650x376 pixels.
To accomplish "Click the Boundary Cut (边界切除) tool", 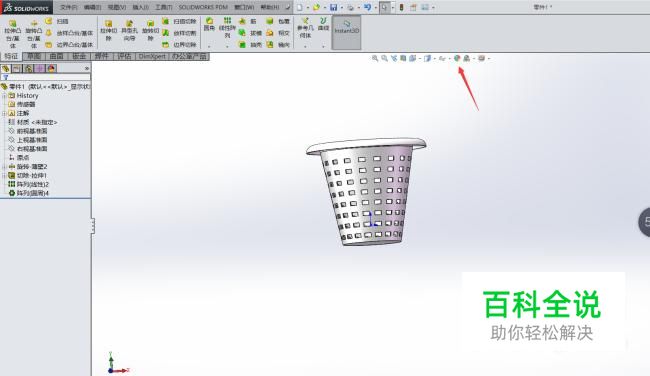I will [179, 44].
